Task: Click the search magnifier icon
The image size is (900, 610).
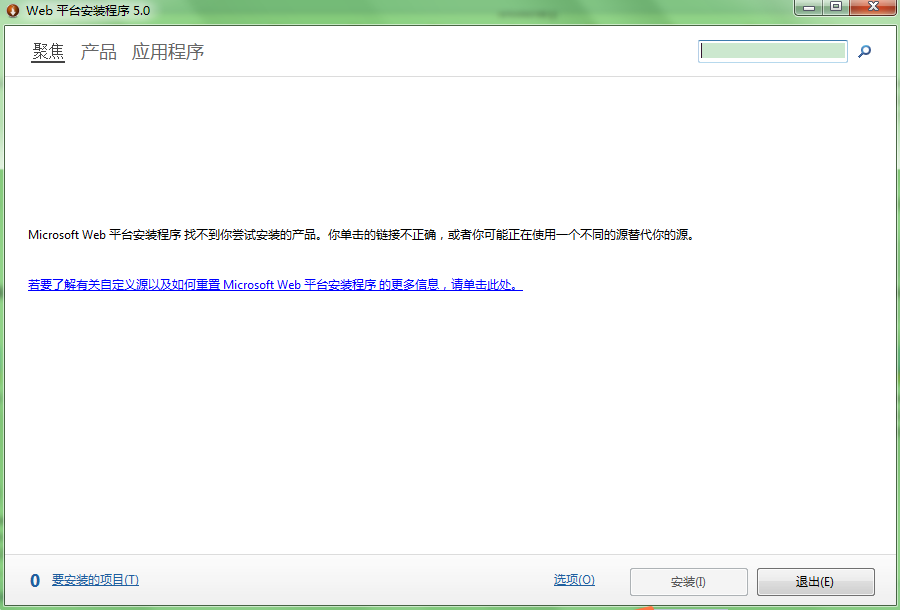Action: coord(864,52)
